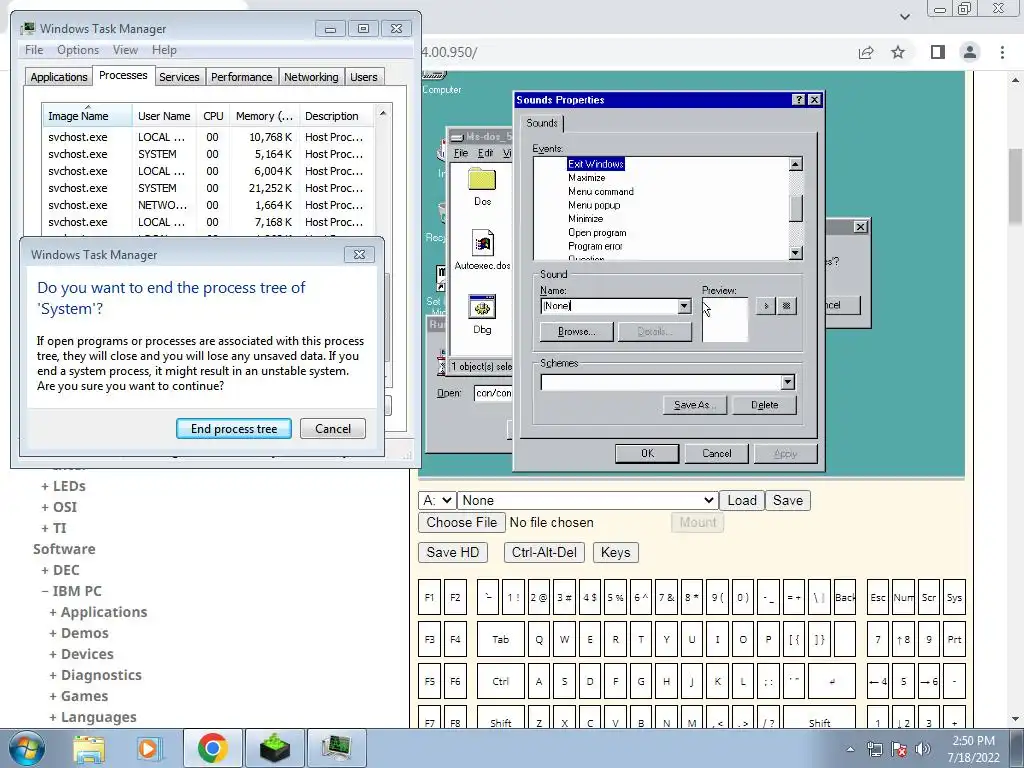Open Chrome side panel icon
Screen dimensions: 1024x768
[x=938, y=52]
